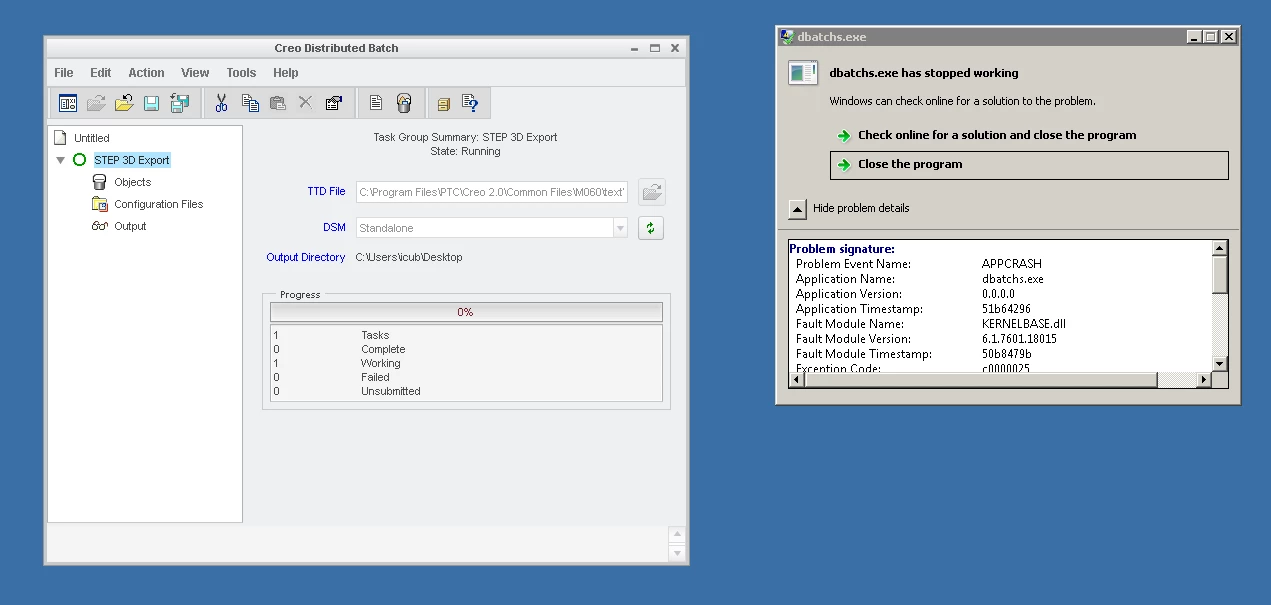This screenshot has width=1271, height=605.
Task: Click the properties icon next to delete
Action: click(334, 103)
